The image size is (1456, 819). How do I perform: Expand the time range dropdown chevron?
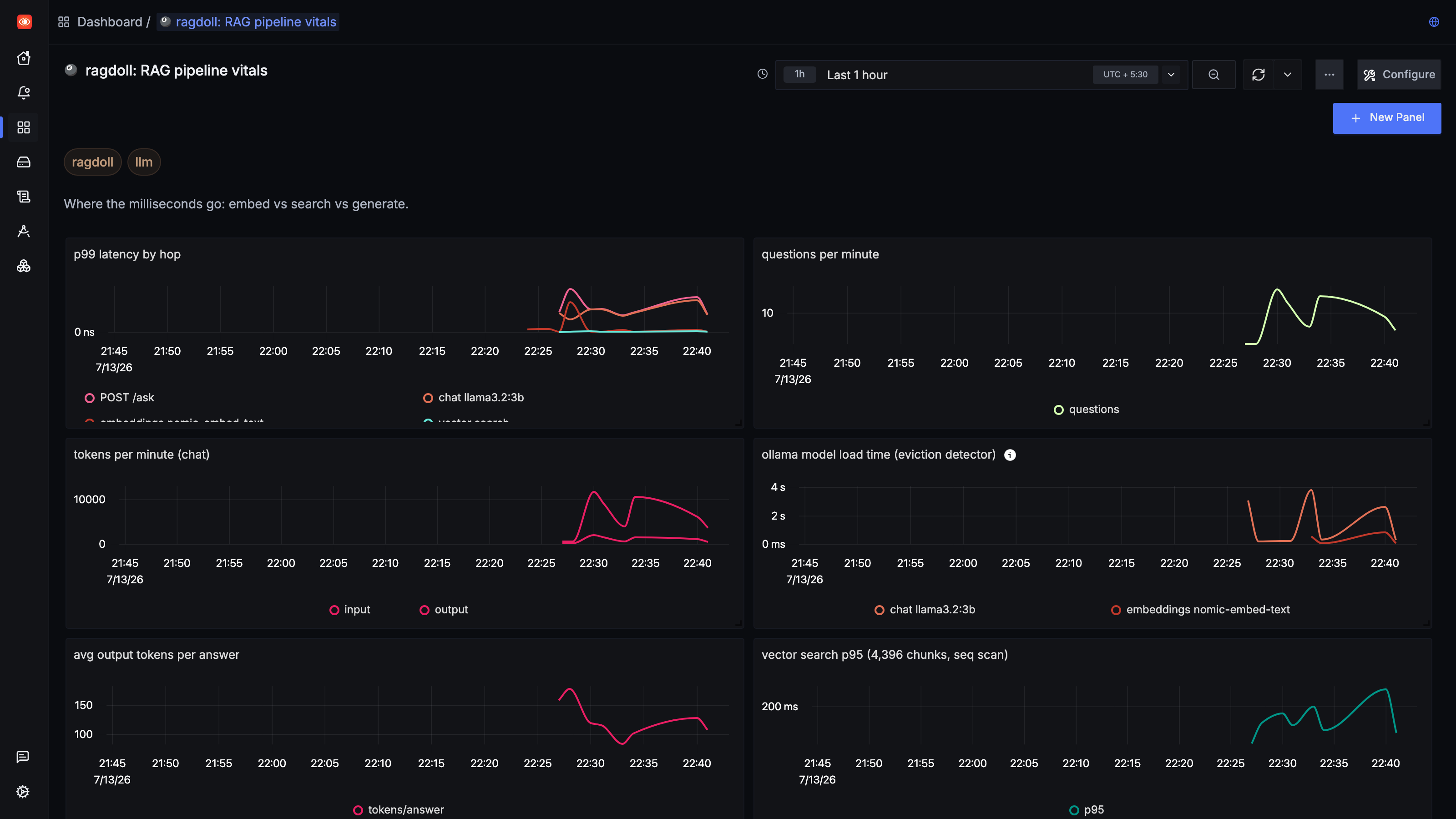1171,75
